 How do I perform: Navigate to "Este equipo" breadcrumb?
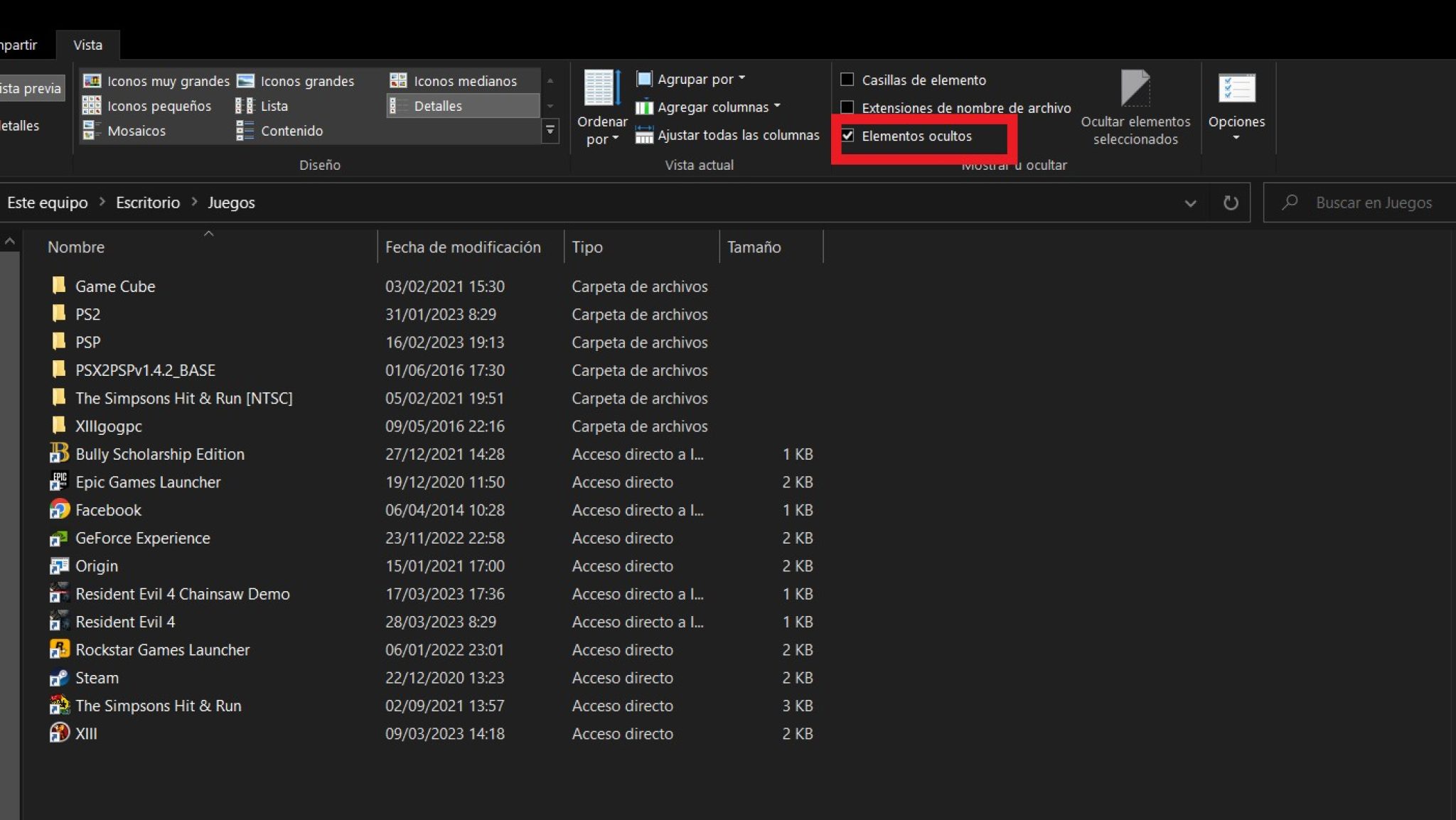pyautogui.click(x=47, y=203)
